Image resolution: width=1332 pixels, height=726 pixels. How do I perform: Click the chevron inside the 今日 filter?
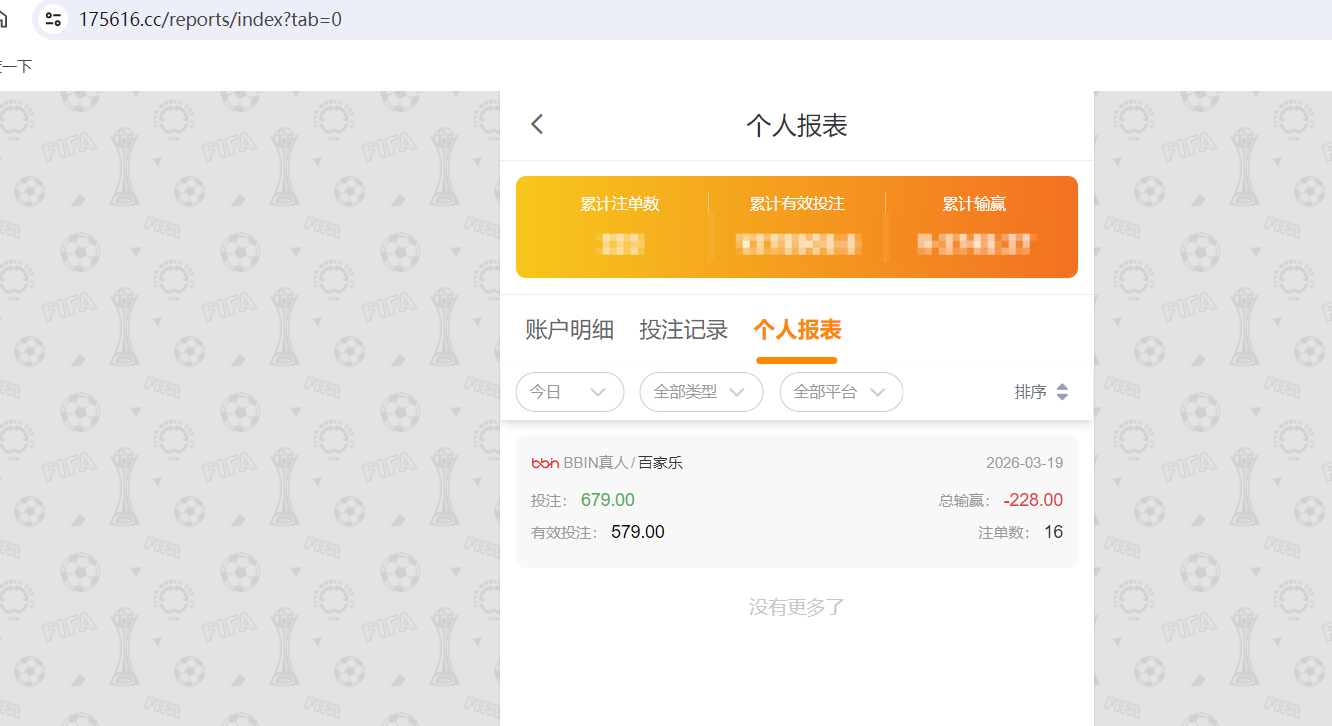point(597,392)
